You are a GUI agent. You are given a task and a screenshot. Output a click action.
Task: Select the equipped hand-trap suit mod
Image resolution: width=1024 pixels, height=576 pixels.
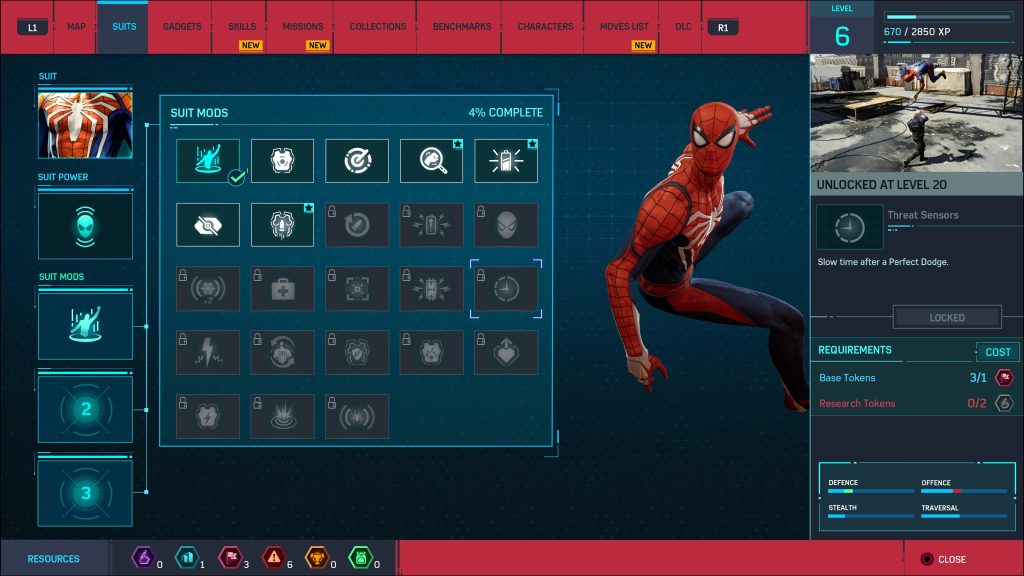click(207, 159)
